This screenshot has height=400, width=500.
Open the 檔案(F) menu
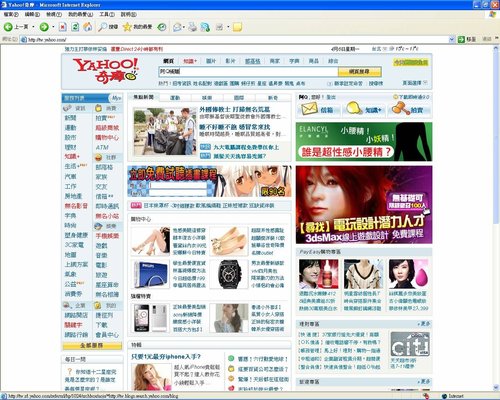tap(11, 14)
